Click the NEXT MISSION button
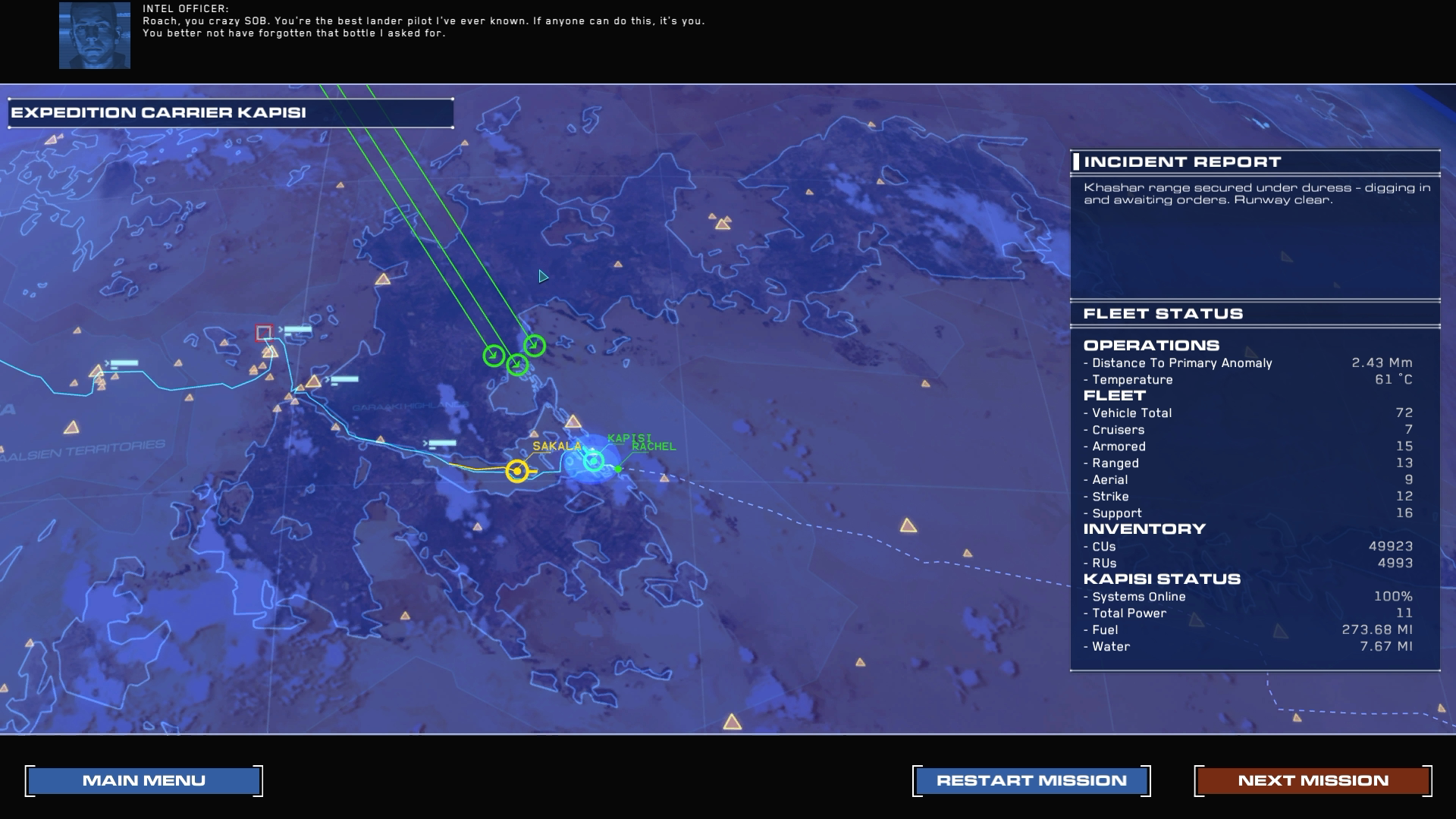Image resolution: width=1456 pixels, height=819 pixels. pos(1313,780)
